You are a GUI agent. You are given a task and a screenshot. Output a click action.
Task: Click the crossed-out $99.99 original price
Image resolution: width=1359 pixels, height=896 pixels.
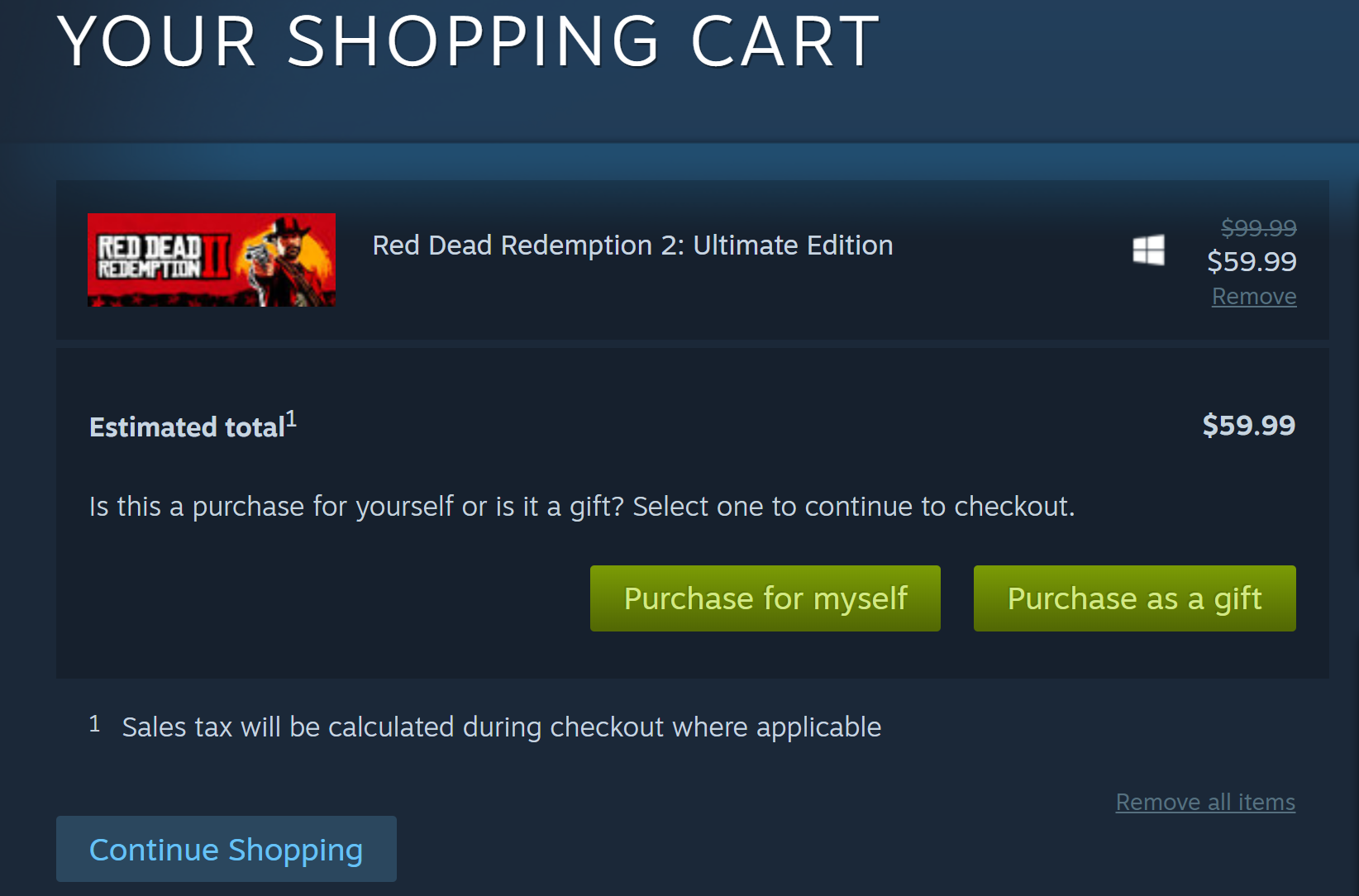(x=1258, y=227)
